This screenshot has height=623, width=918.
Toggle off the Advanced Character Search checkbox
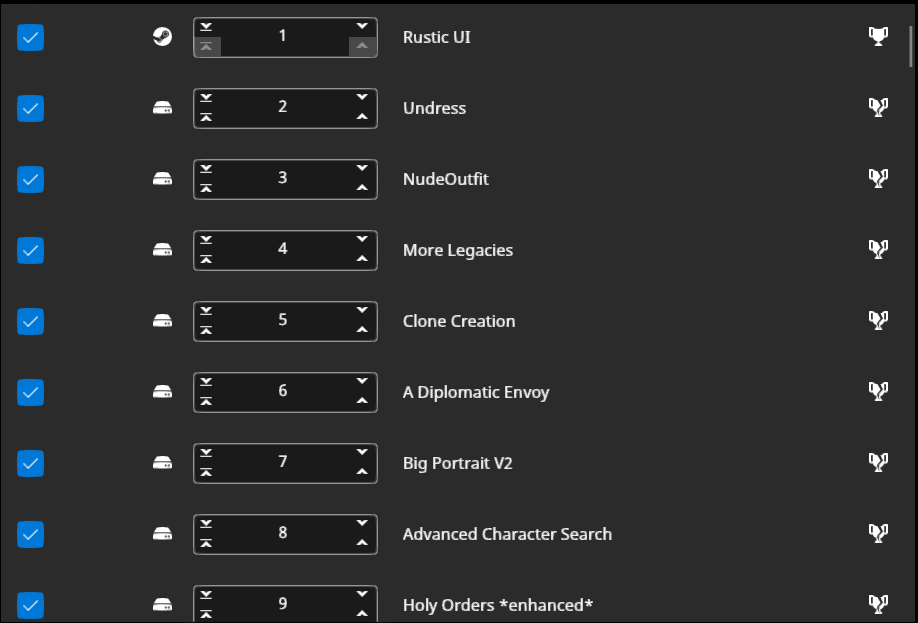click(30, 535)
